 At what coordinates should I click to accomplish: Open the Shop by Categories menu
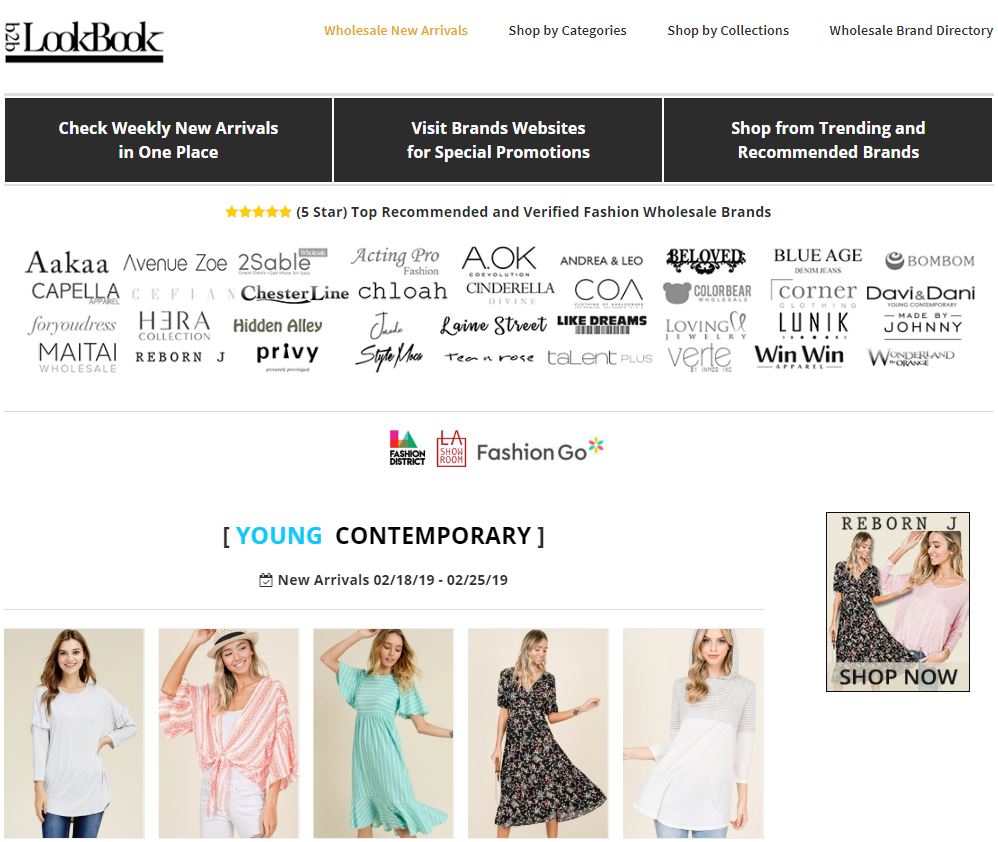[567, 31]
